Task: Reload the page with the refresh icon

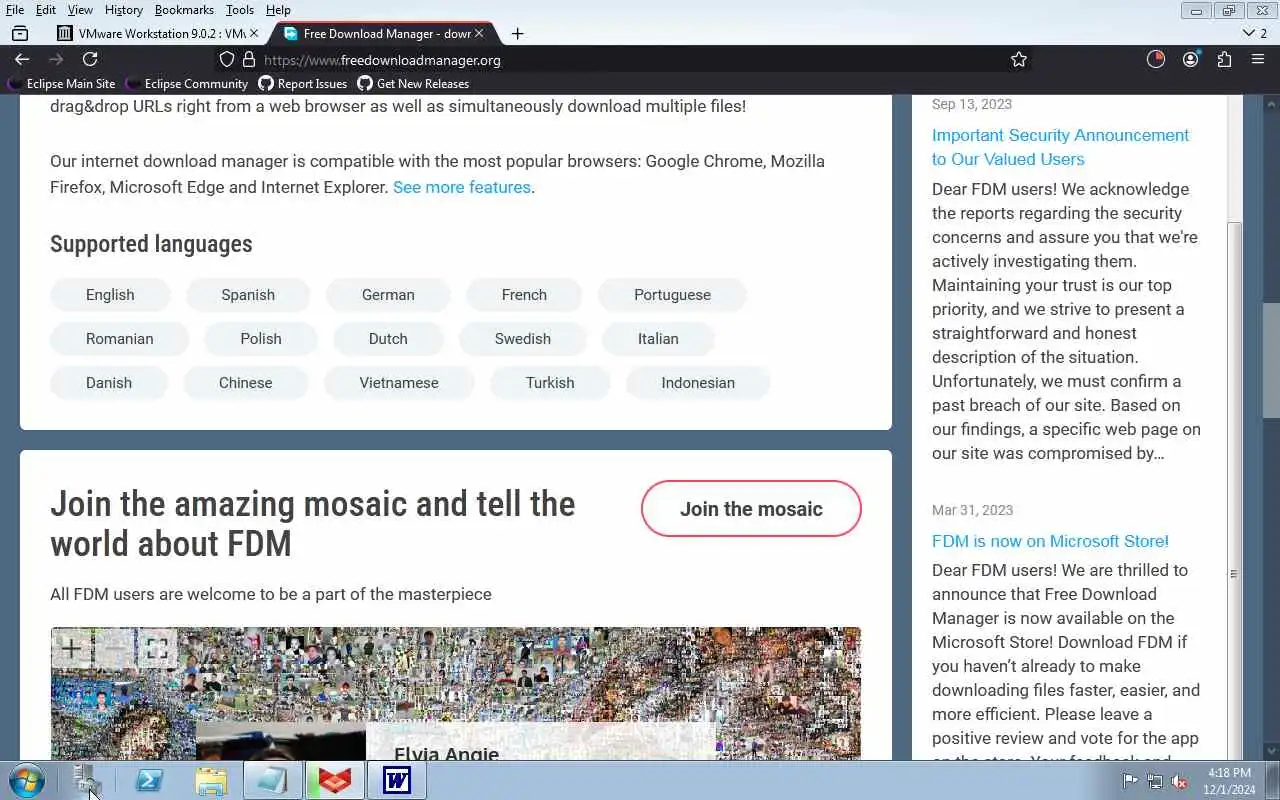Action: [90, 60]
